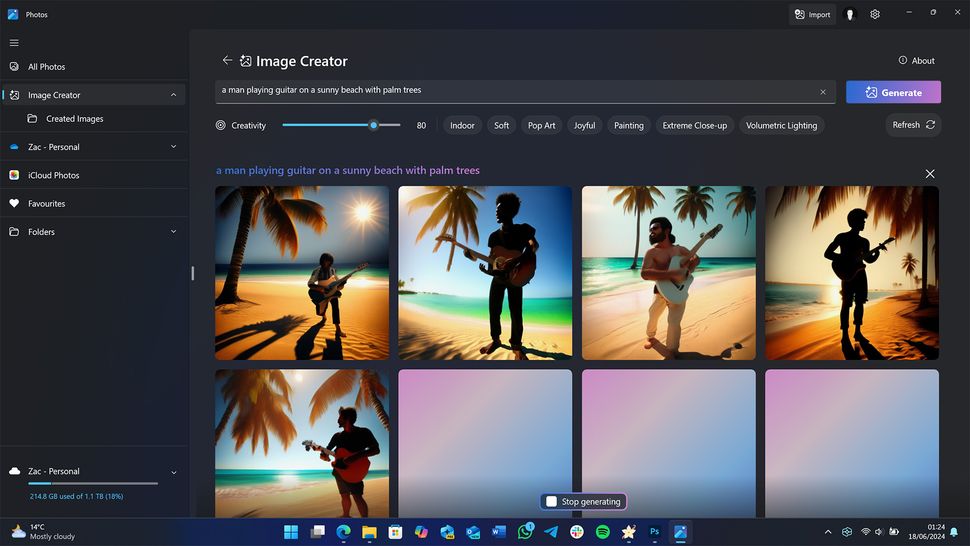Image resolution: width=970 pixels, height=546 pixels.
Task: Open WhatsApp from the taskbar
Action: click(525, 532)
